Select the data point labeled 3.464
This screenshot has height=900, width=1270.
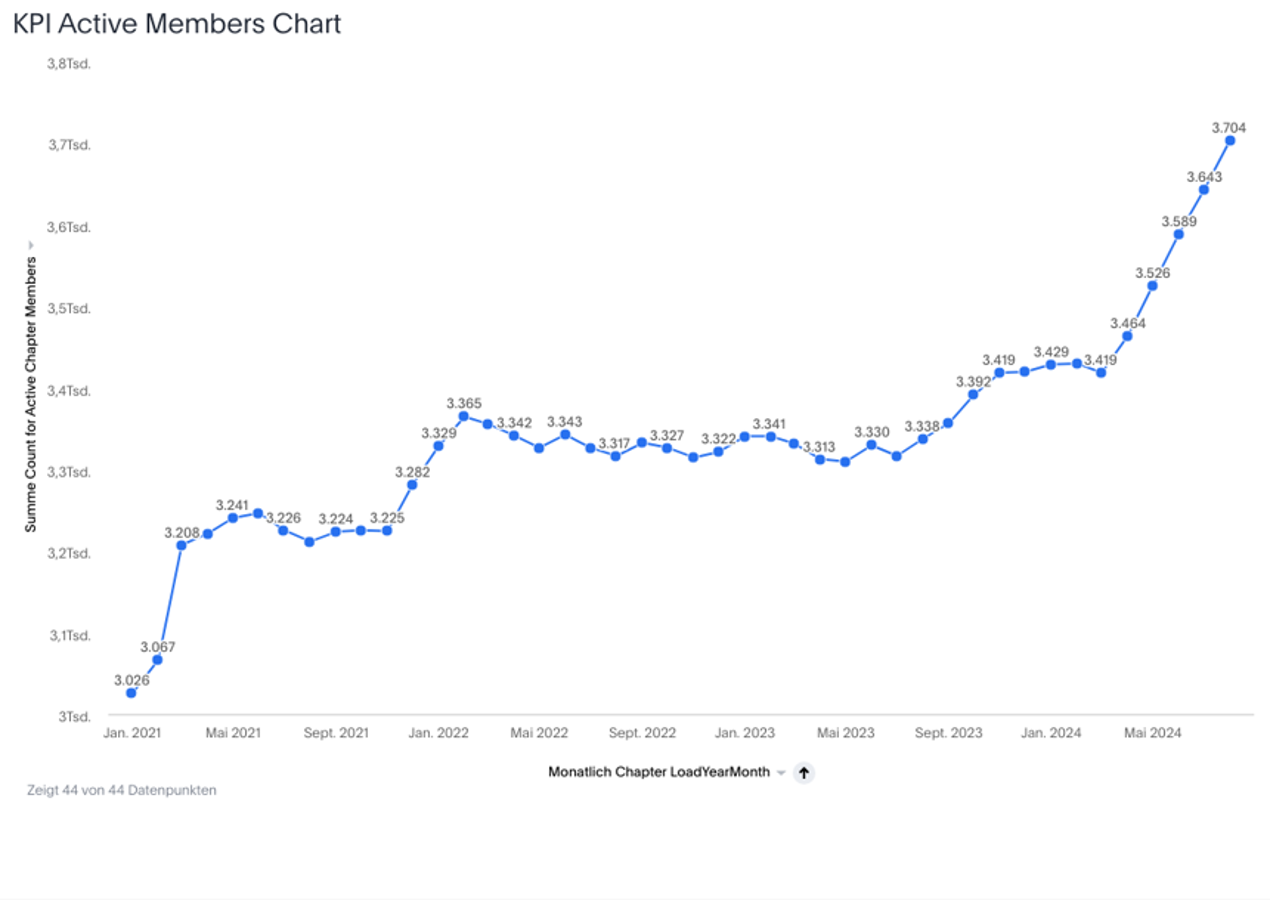point(1127,336)
